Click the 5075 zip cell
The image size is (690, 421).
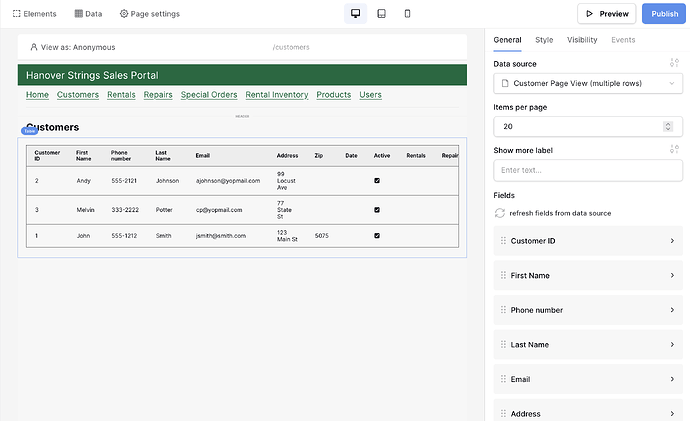click(x=321, y=235)
